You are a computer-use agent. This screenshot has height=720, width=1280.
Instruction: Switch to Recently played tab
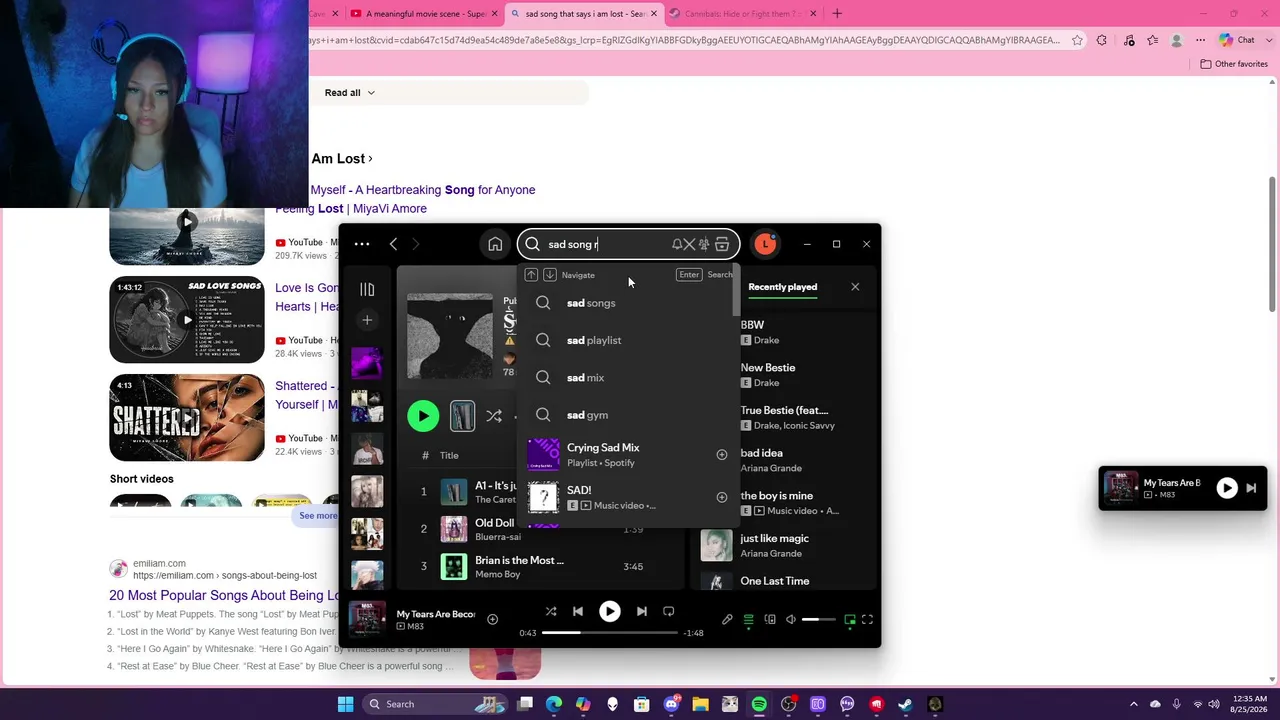click(783, 287)
